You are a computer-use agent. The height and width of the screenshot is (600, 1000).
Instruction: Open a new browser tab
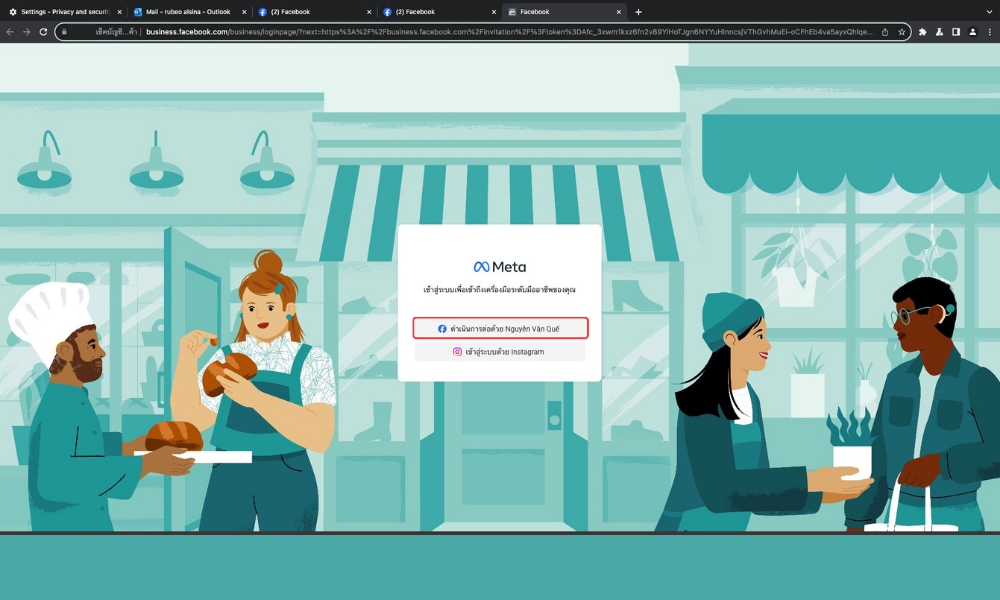[638, 11]
